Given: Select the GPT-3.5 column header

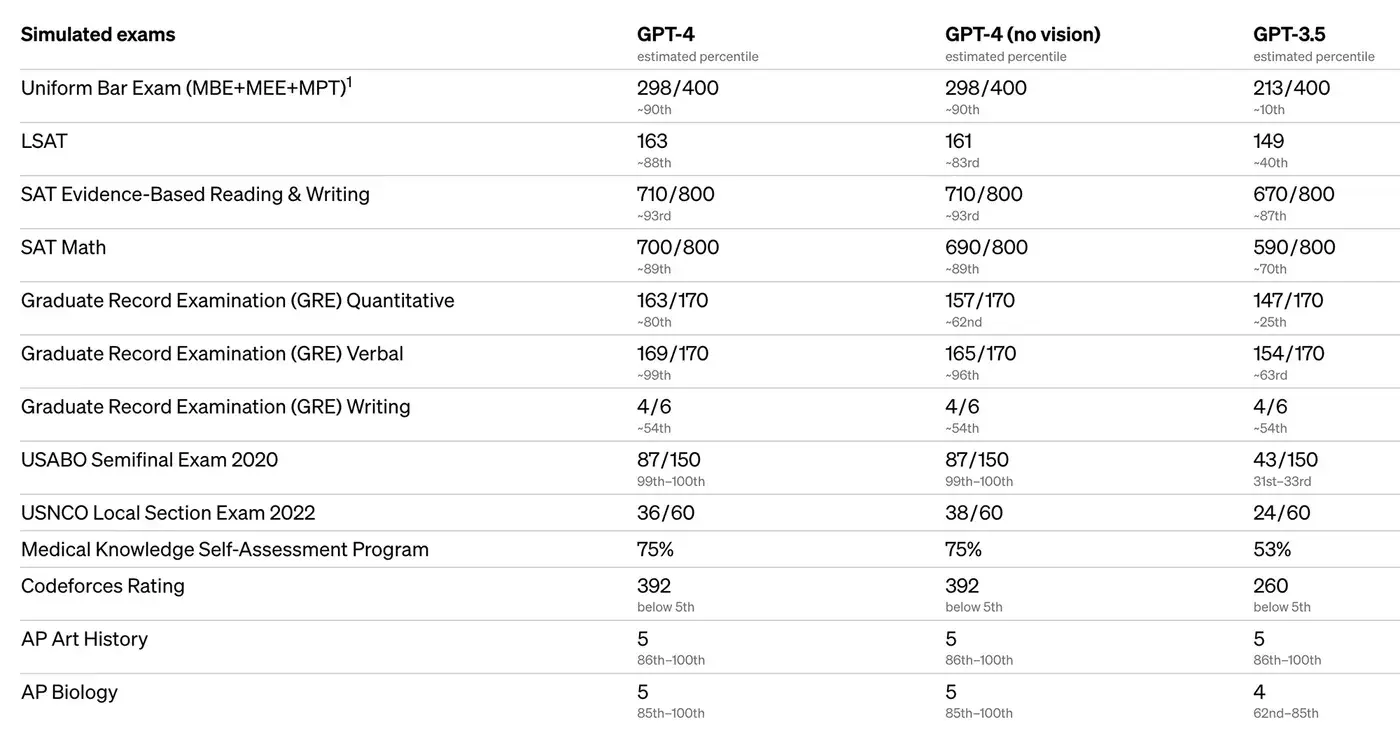Looking at the screenshot, I should (x=1289, y=35).
